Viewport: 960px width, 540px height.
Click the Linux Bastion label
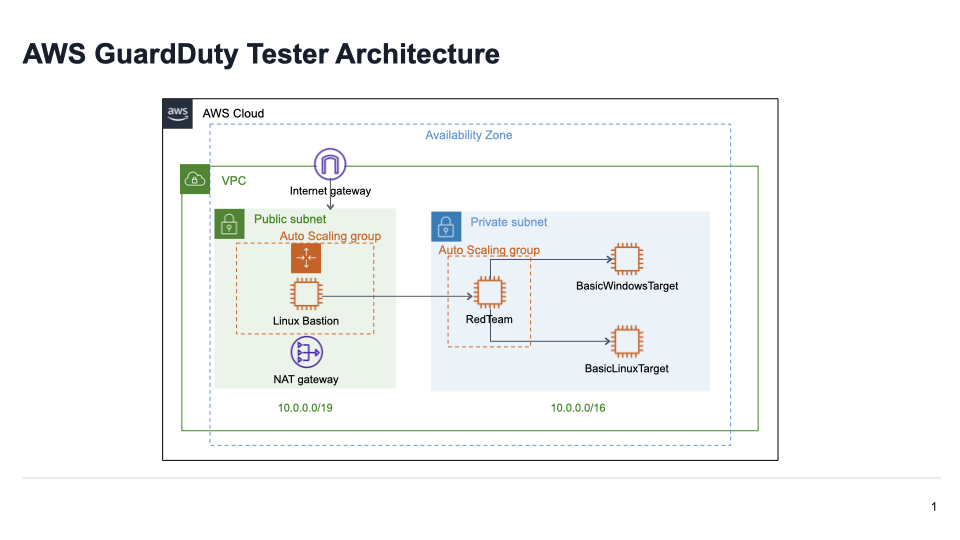point(306,321)
